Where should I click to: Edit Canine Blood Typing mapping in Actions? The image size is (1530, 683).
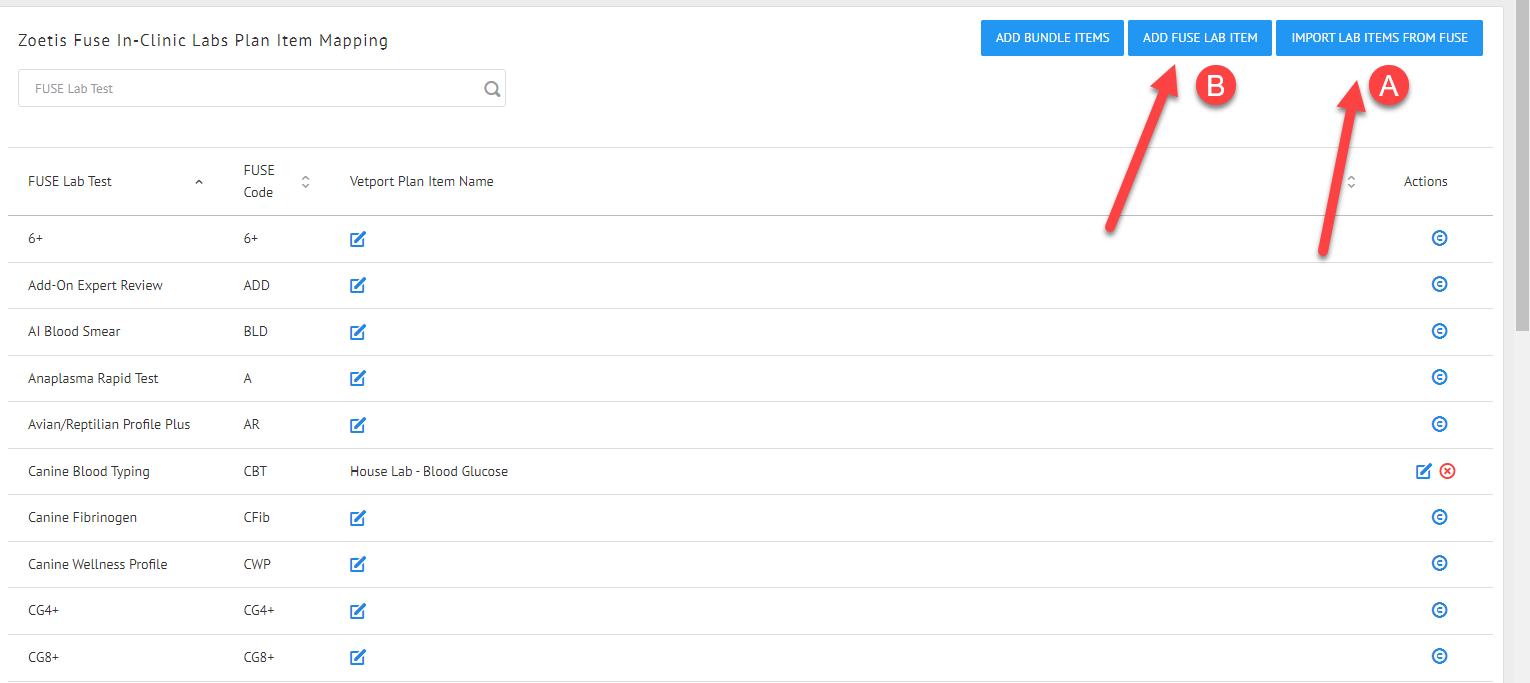coord(1424,471)
